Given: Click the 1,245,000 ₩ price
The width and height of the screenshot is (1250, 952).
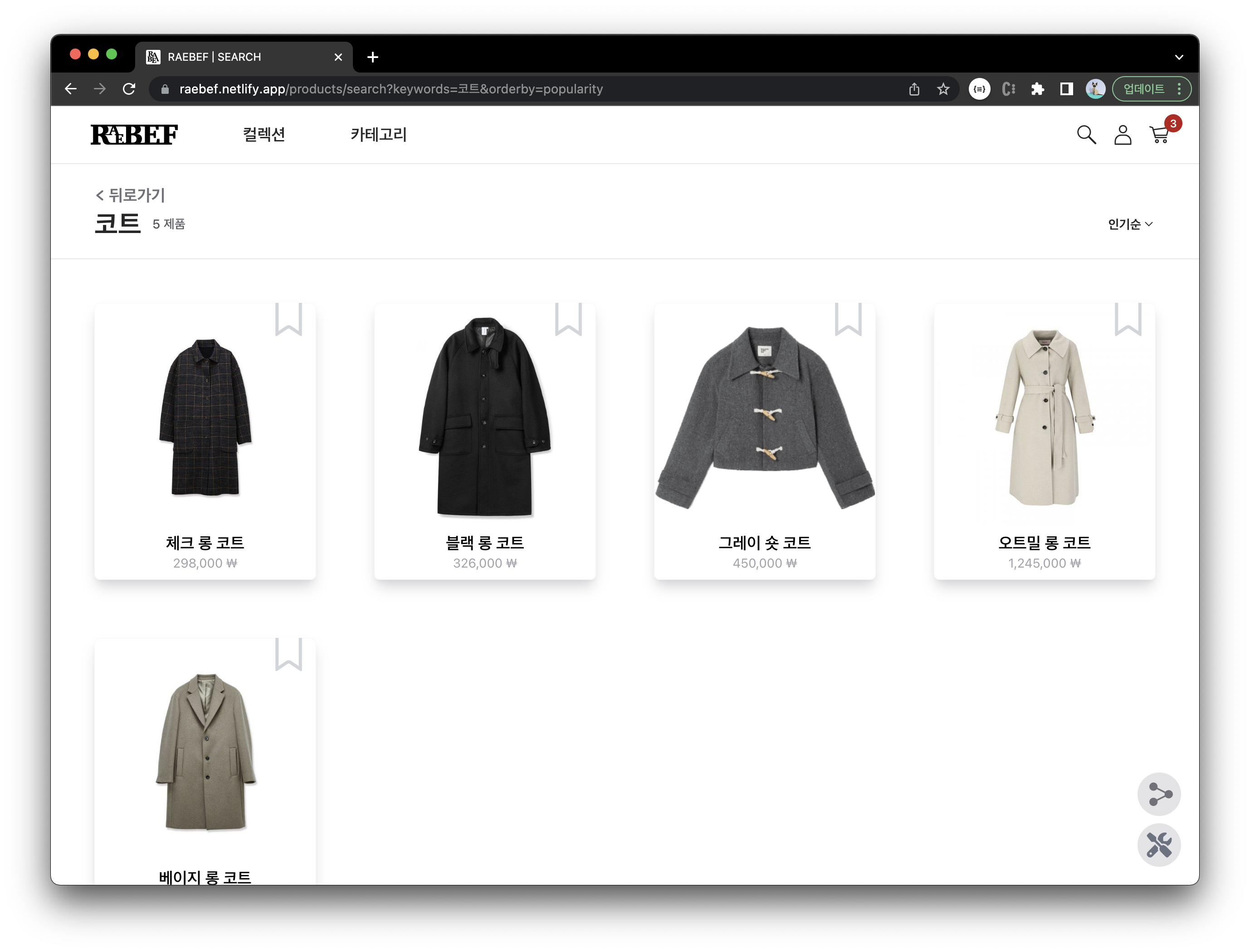Looking at the screenshot, I should (x=1044, y=563).
